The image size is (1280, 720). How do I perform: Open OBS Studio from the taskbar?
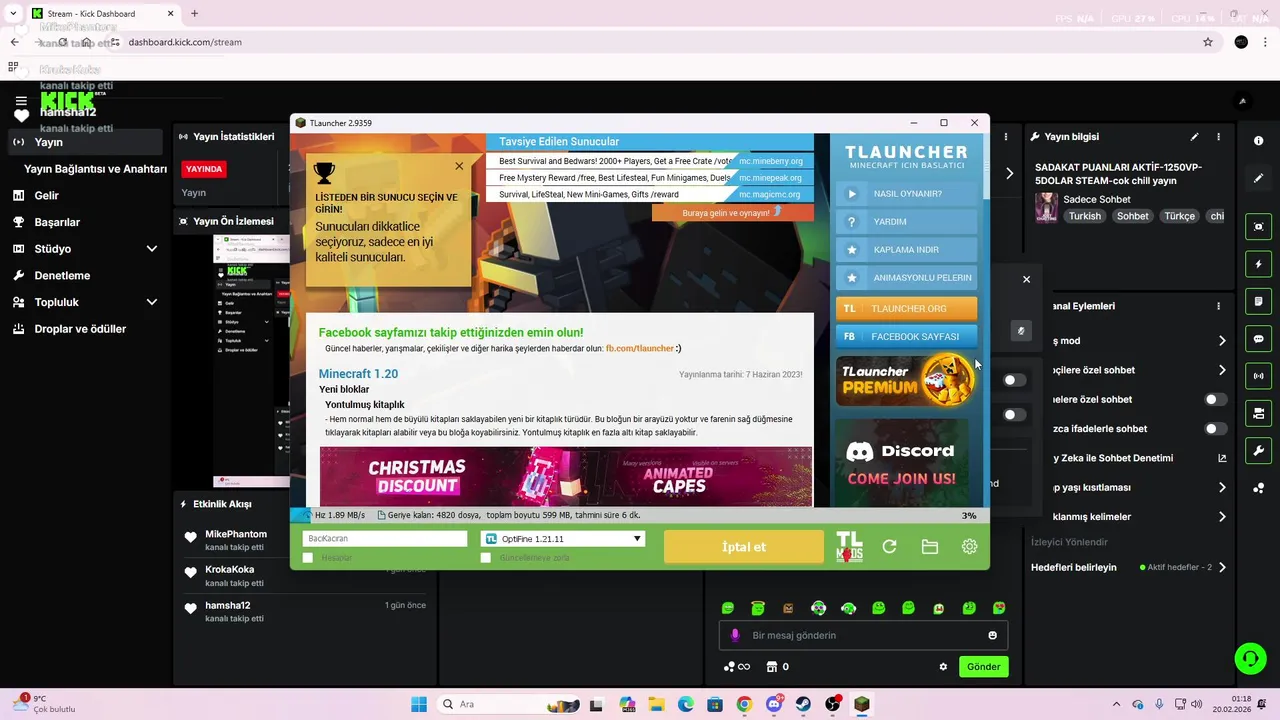pos(833,704)
